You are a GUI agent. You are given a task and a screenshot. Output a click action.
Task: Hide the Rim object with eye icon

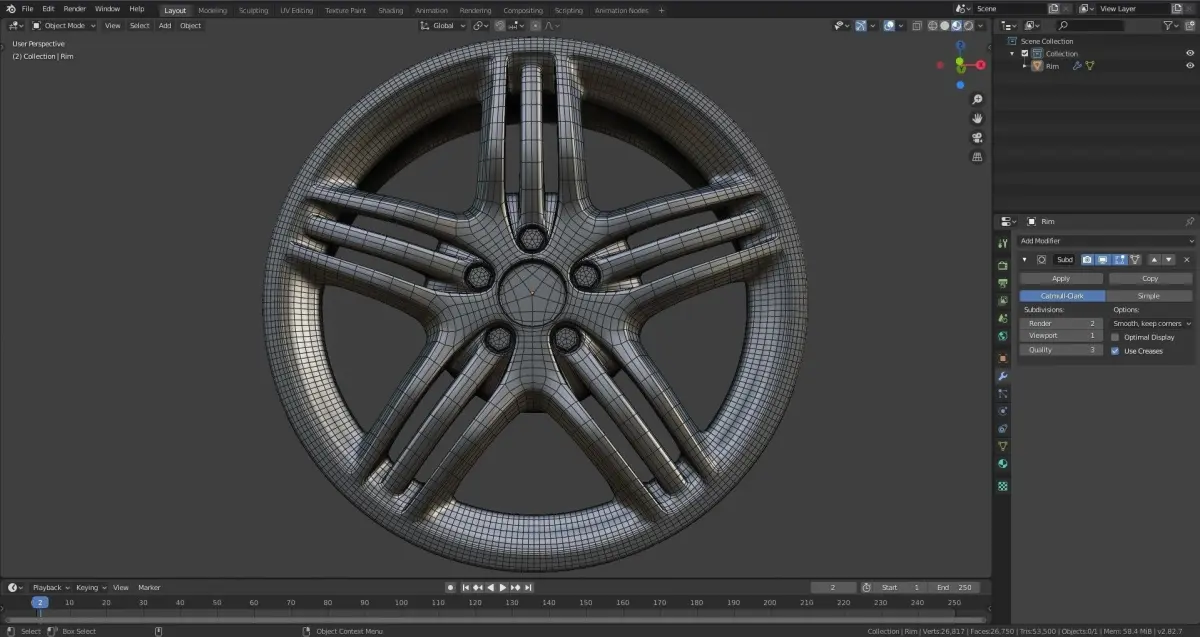tap(1190, 66)
